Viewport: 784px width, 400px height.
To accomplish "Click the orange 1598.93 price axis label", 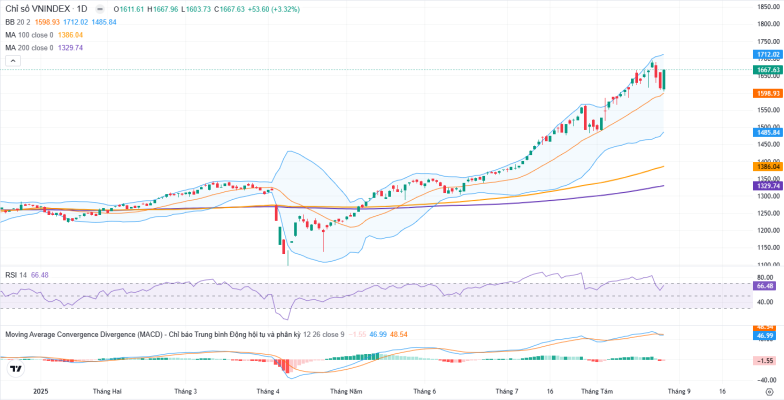I will click(x=768, y=93).
